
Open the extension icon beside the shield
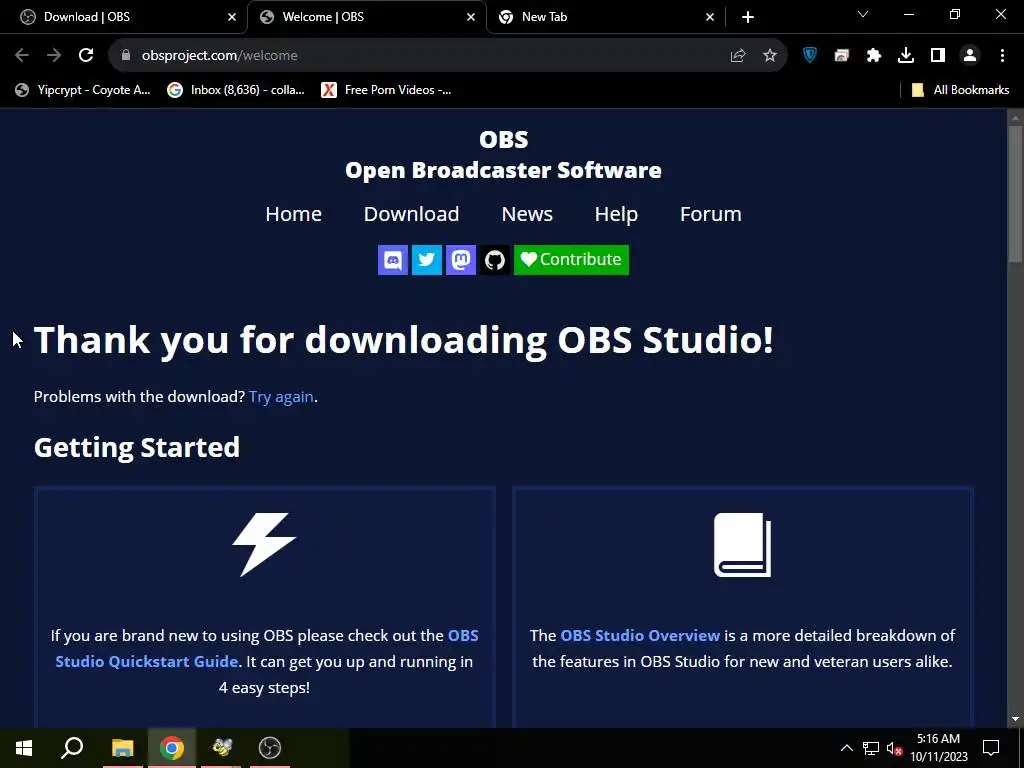click(x=842, y=56)
